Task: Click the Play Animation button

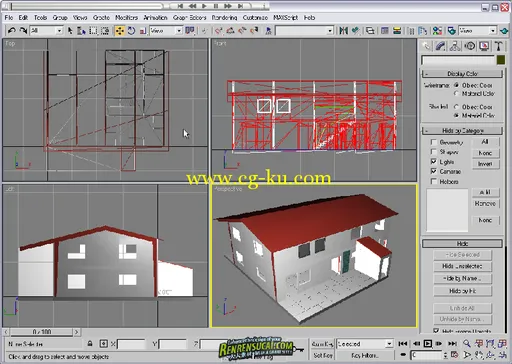Action: (428, 344)
